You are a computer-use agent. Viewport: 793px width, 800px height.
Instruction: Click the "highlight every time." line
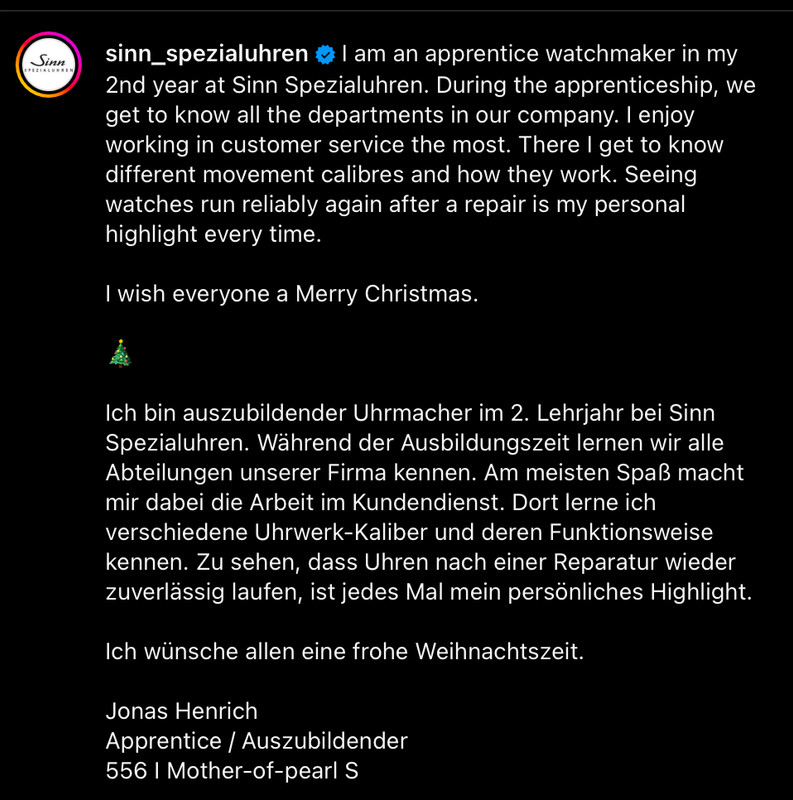click(x=213, y=235)
